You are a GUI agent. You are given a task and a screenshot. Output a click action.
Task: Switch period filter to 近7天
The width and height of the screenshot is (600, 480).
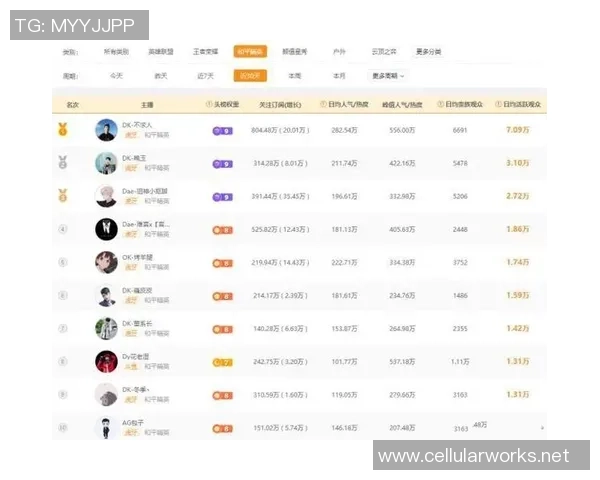click(206, 75)
